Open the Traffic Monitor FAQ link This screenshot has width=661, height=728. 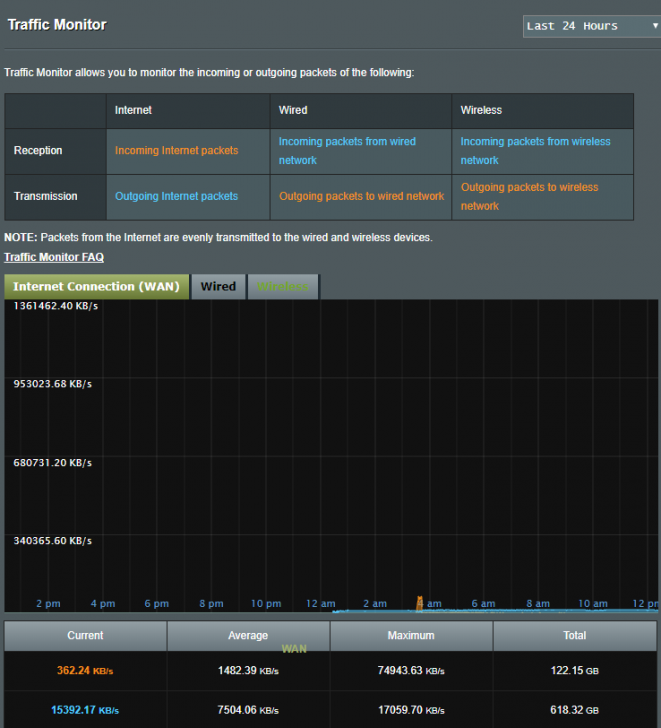54,257
